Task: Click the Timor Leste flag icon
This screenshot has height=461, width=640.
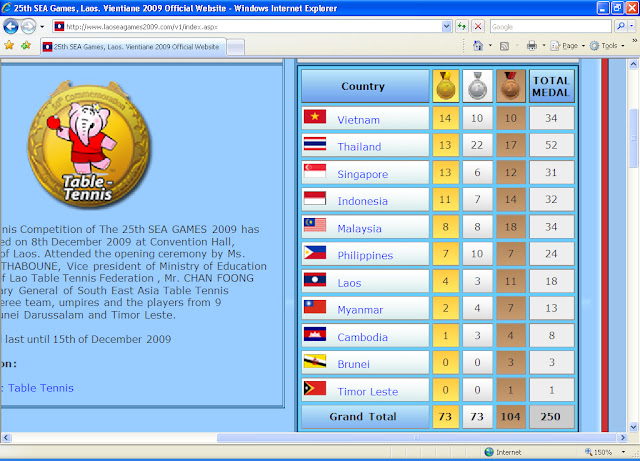Action: tap(315, 388)
